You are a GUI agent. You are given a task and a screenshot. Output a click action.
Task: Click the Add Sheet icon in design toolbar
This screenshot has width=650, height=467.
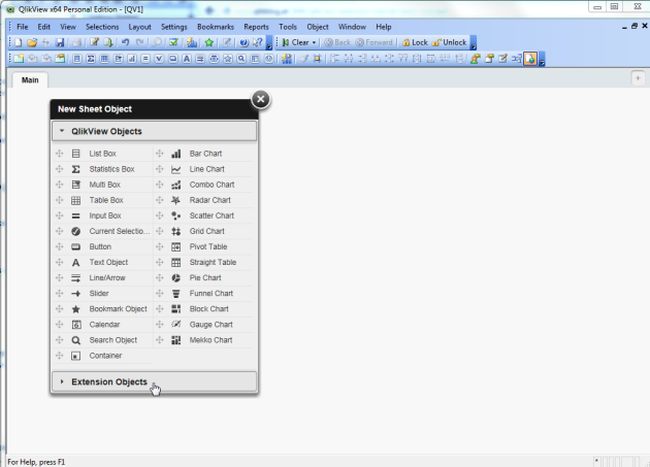19,59
